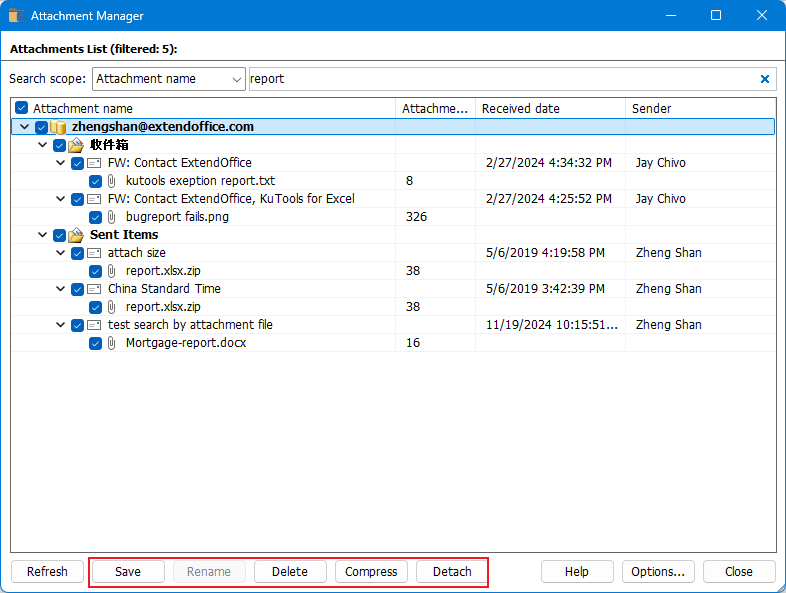Click the Detach button
Screen dimensions: 786x593
point(452,572)
